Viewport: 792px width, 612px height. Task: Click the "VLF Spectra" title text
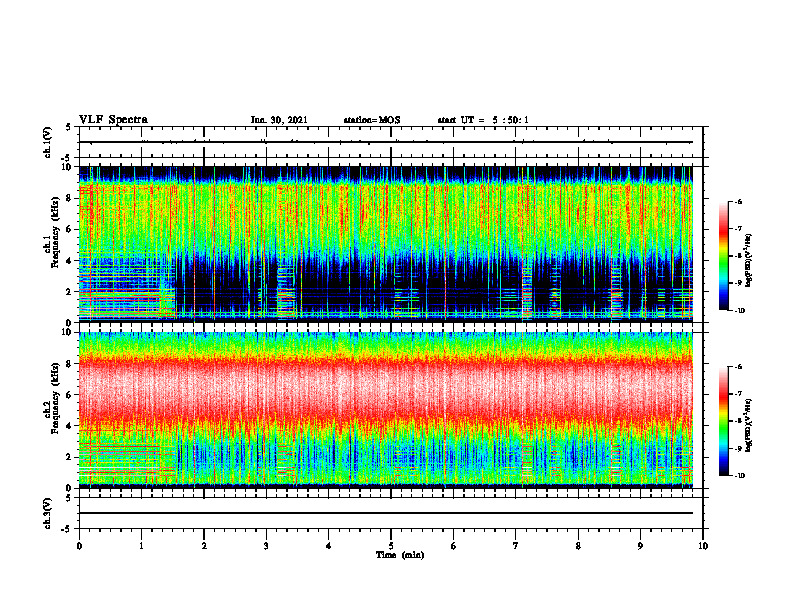click(x=113, y=120)
